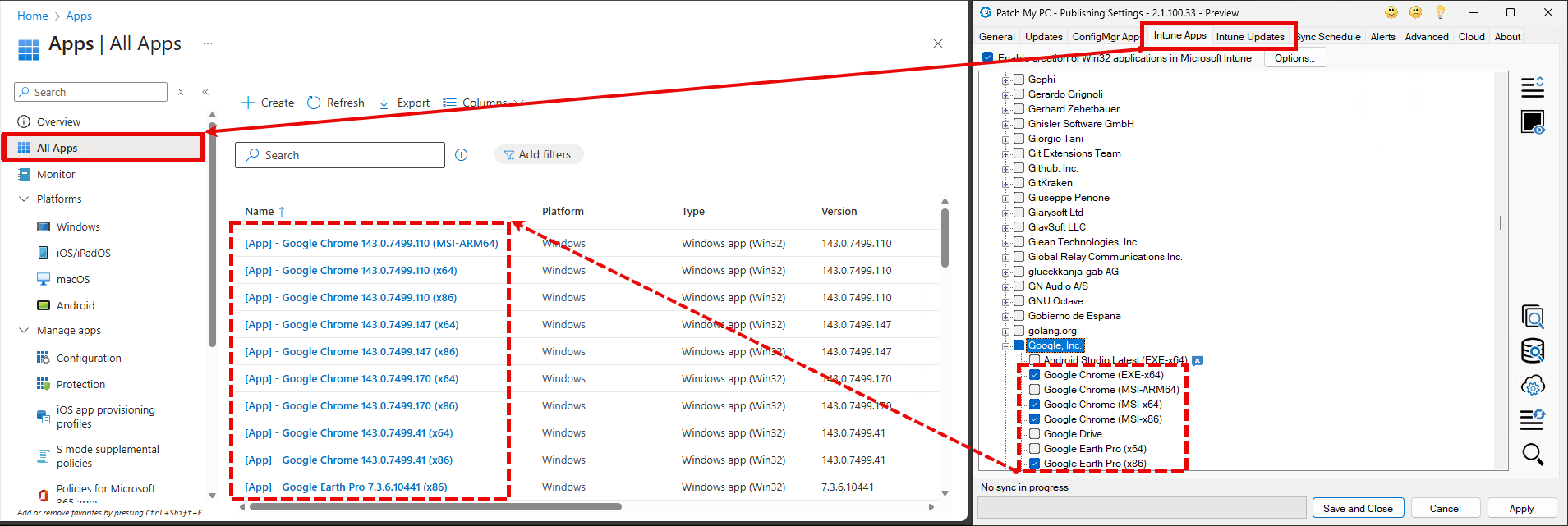Open Configuration under Manage apps
Viewport: 1568px width, 526px height.
pos(89,359)
